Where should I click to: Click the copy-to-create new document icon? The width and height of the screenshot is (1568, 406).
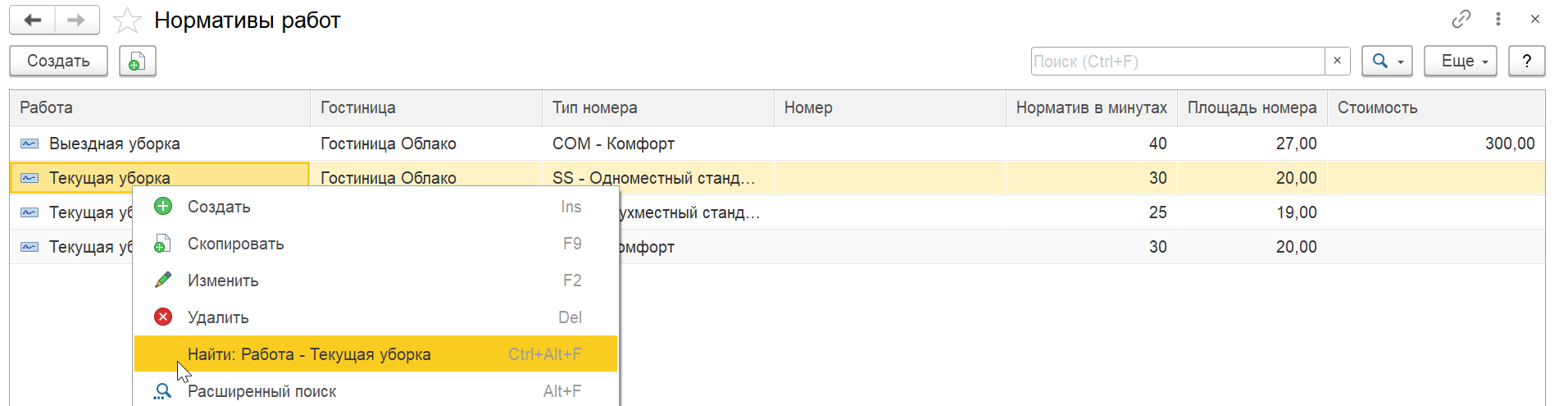[137, 62]
